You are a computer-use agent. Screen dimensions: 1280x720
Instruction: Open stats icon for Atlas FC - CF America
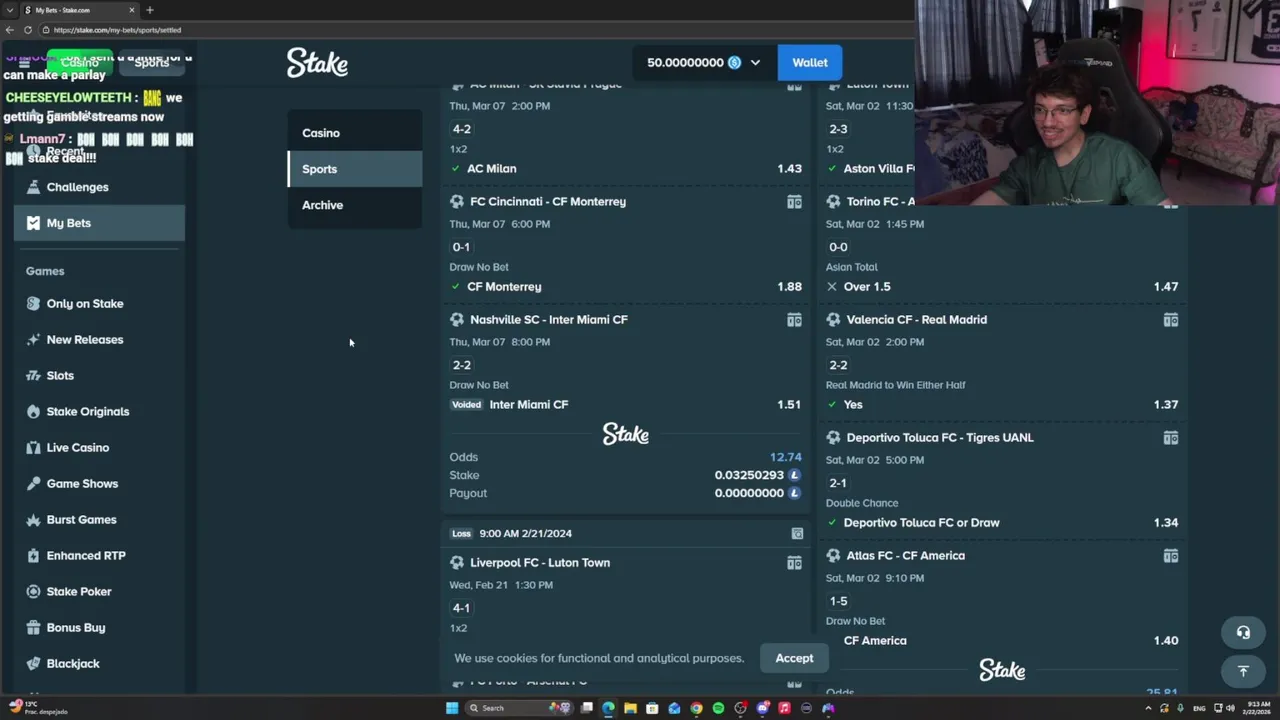coord(1170,556)
